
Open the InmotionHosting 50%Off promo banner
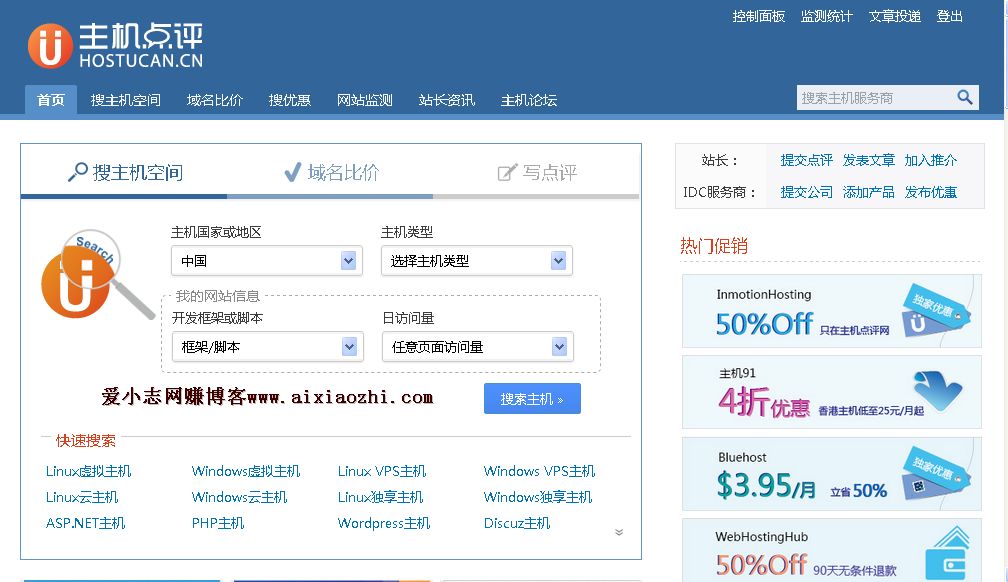[x=831, y=311]
